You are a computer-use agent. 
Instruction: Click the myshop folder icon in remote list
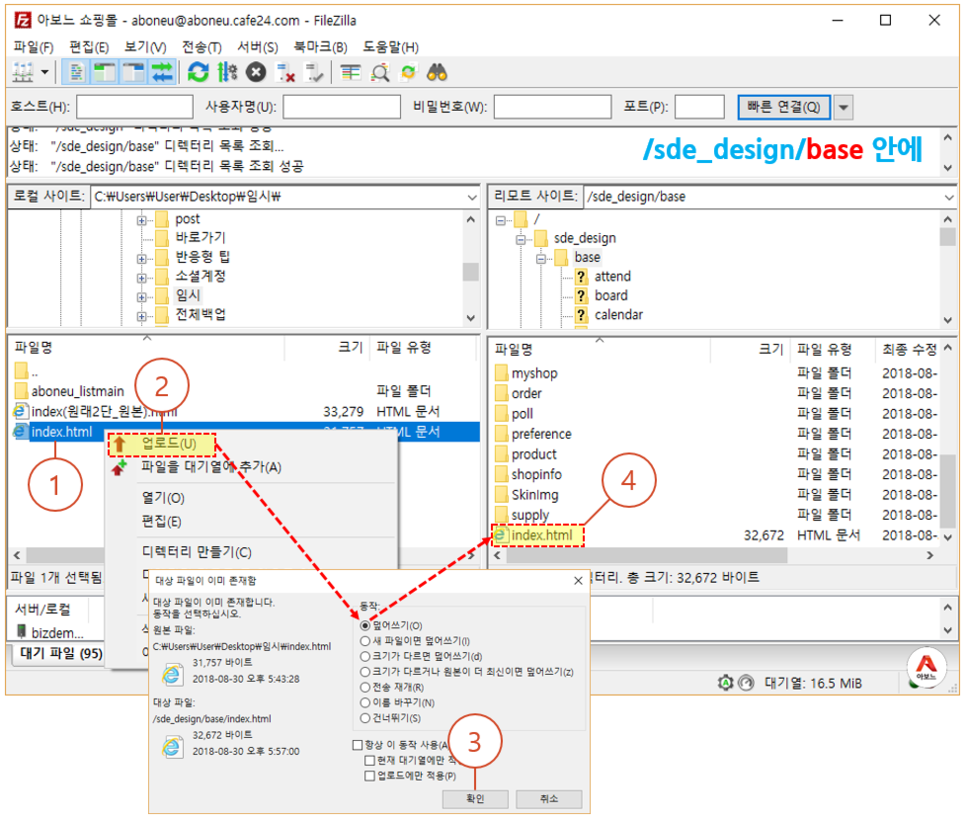(x=501, y=373)
